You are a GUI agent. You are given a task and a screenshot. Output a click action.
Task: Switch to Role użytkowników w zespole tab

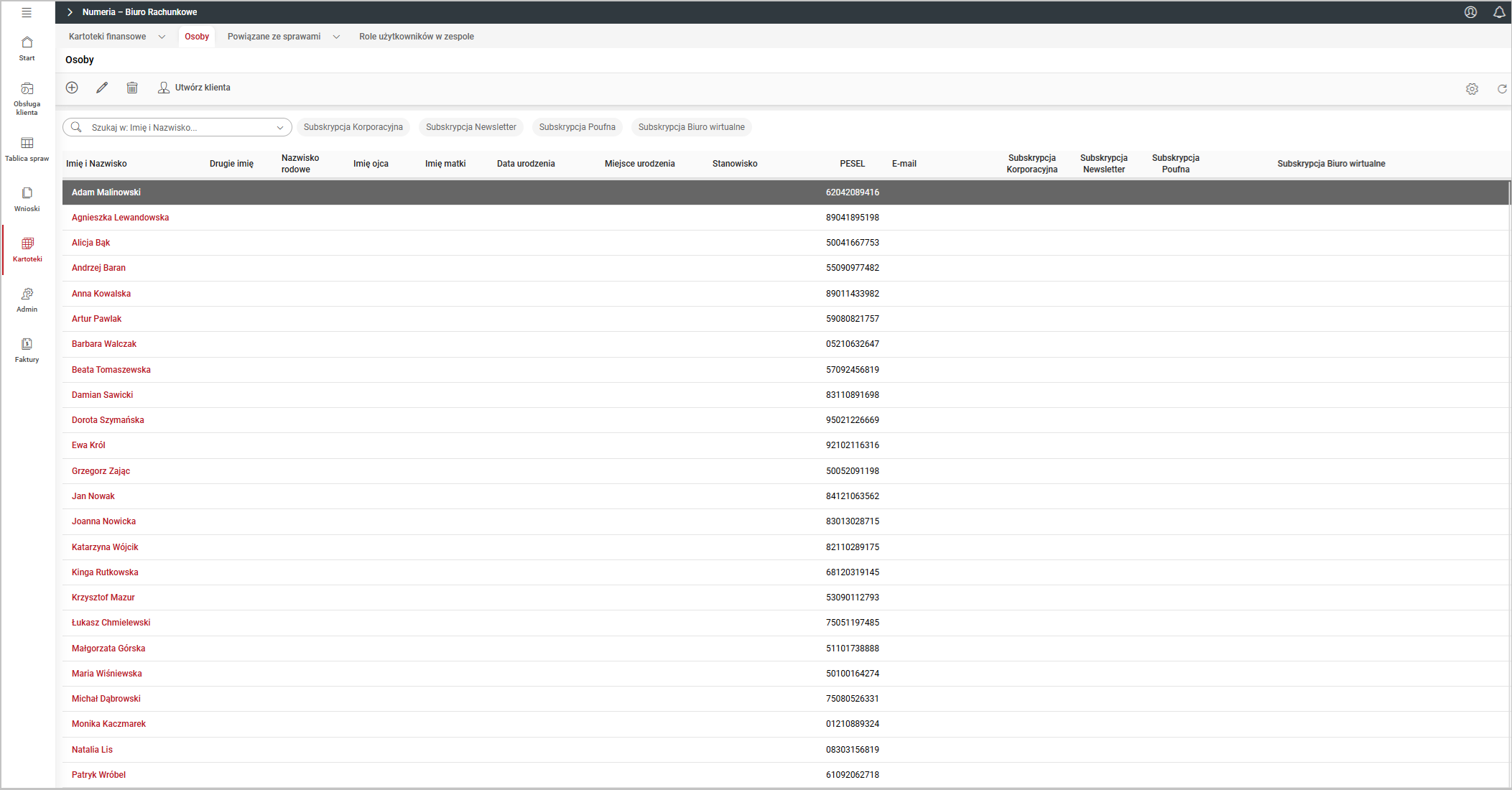417,37
